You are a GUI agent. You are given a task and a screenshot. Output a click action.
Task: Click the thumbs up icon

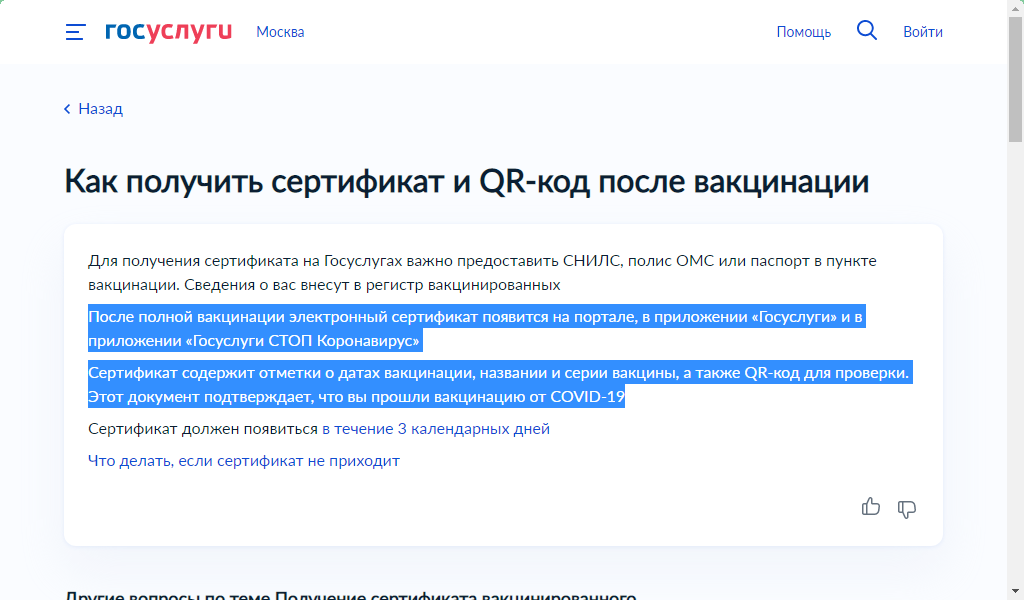click(871, 507)
